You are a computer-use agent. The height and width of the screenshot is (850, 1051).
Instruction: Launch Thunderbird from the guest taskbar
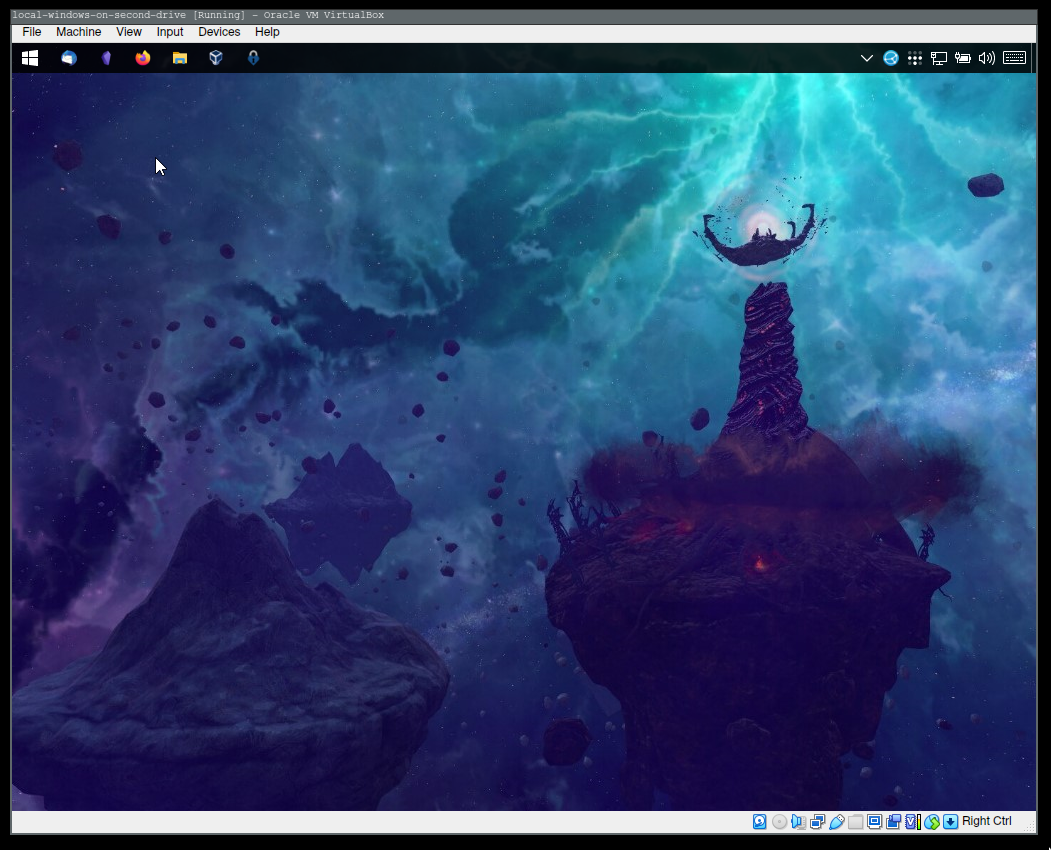pyautogui.click(x=69, y=58)
